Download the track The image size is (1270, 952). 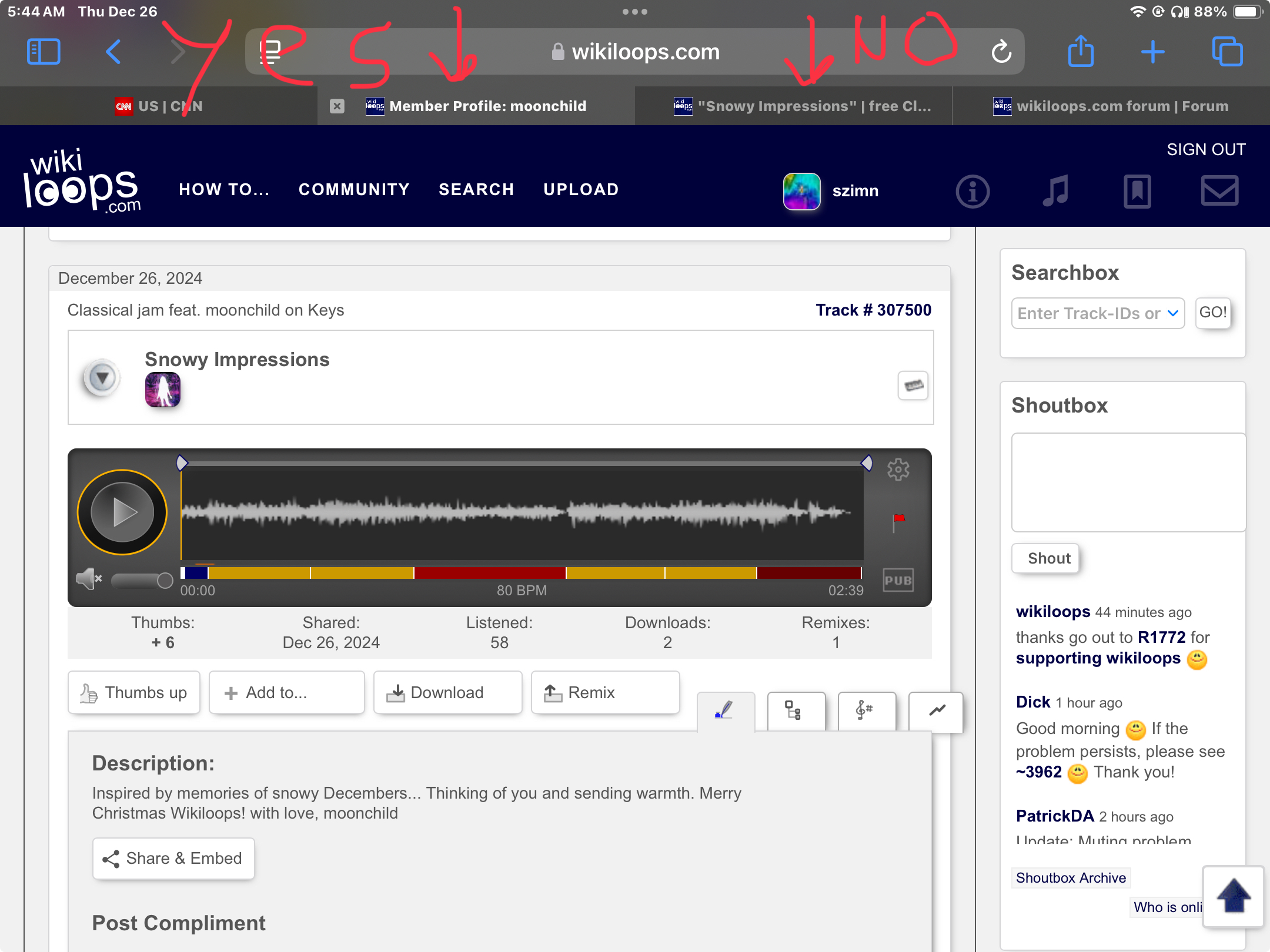coord(448,692)
